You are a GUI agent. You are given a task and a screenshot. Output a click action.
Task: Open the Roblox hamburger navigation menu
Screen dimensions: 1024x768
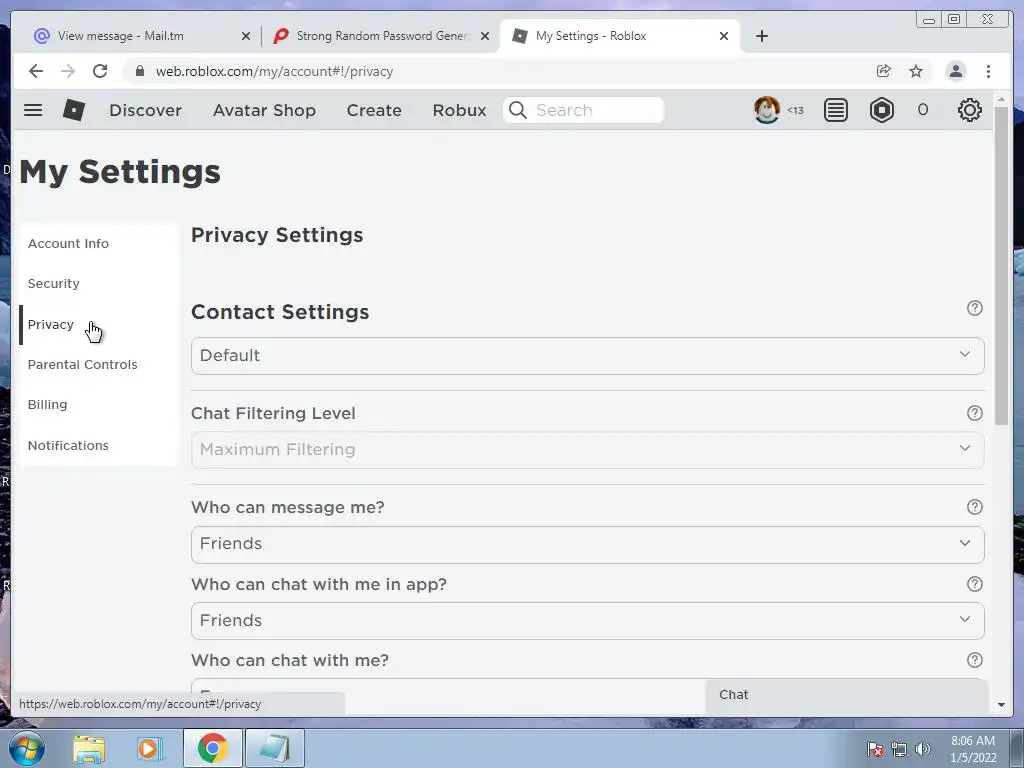tap(33, 110)
